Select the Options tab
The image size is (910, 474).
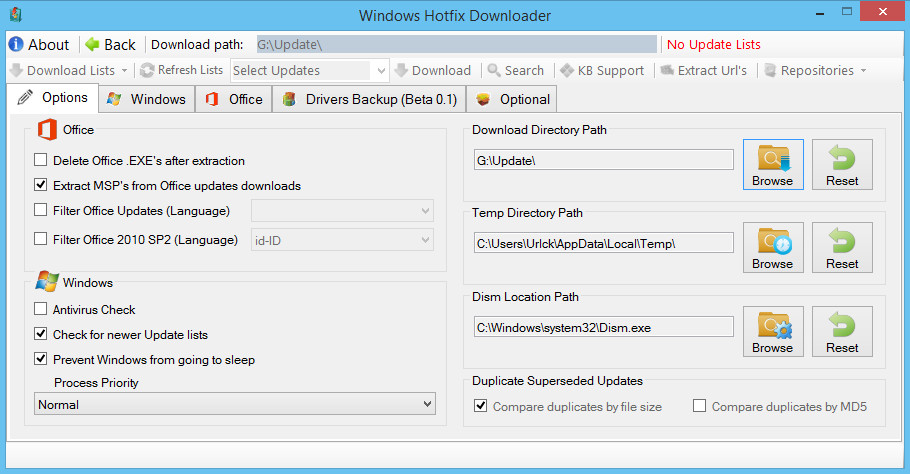[52, 97]
